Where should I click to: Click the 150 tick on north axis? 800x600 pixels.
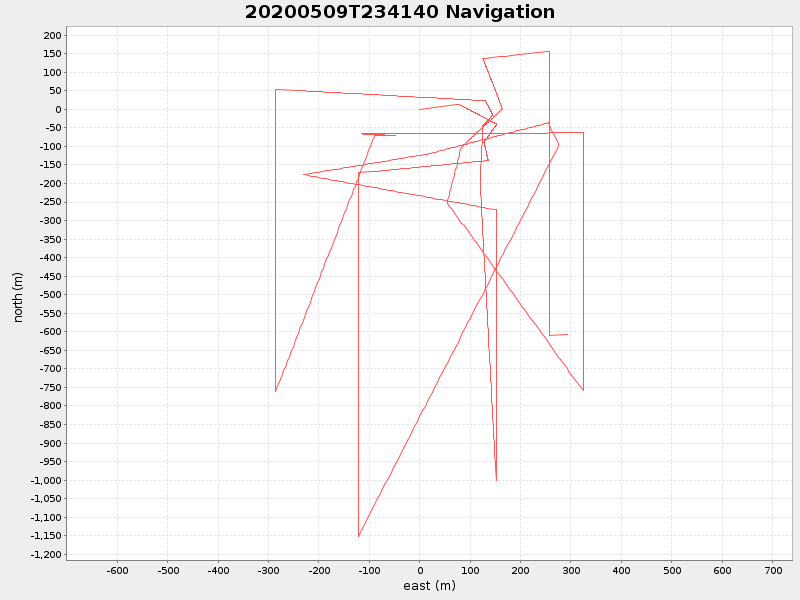52,54
